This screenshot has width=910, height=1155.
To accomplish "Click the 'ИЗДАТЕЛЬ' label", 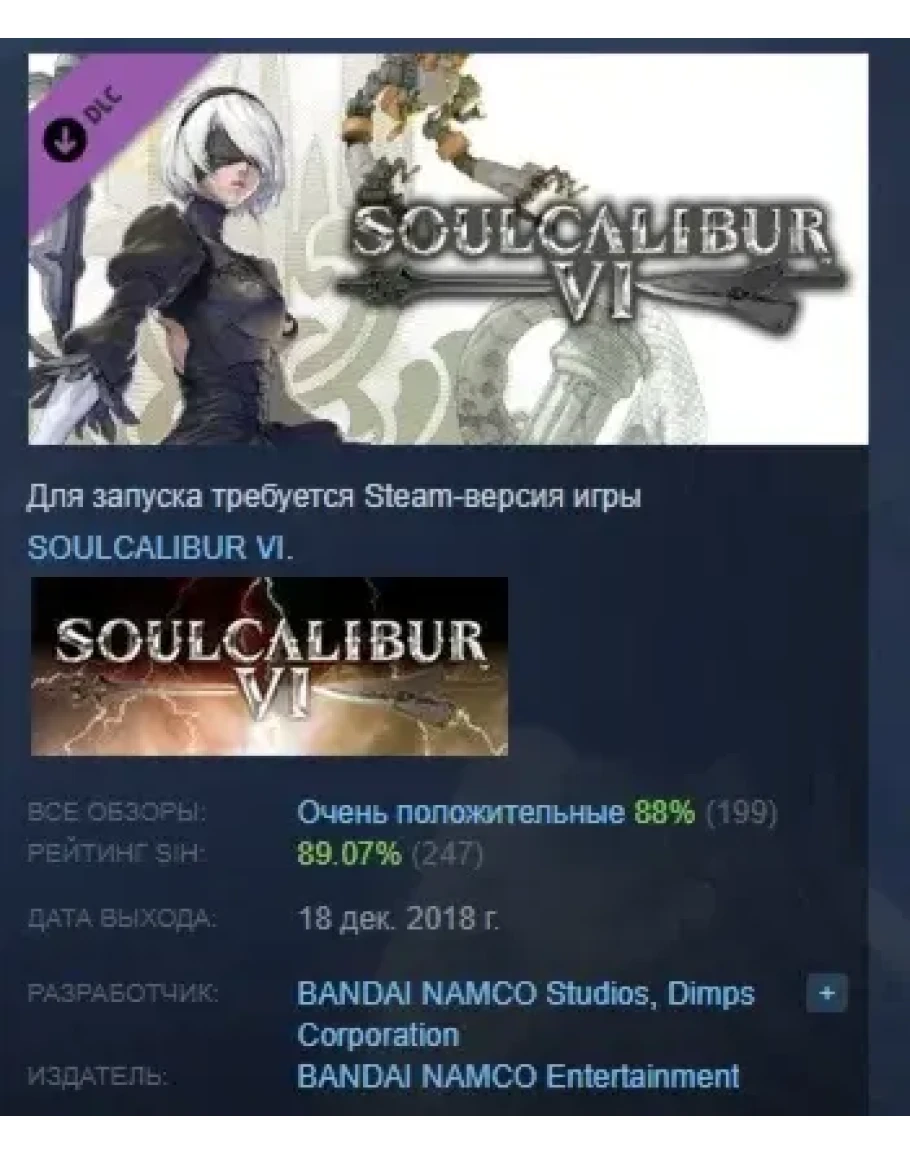I will [x=97, y=1077].
